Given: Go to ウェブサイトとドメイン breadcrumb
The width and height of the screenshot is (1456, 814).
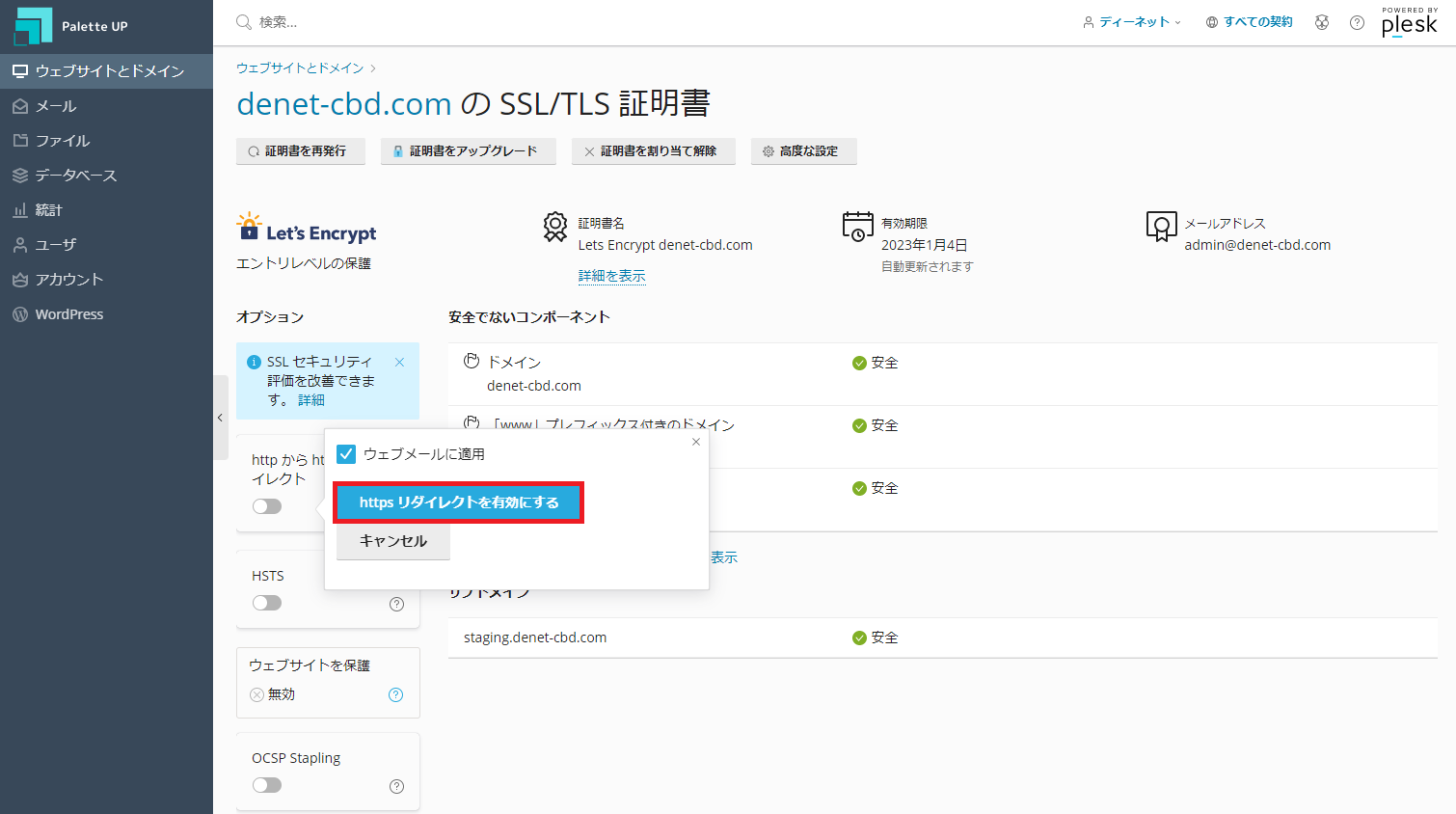Looking at the screenshot, I should pyautogui.click(x=300, y=68).
